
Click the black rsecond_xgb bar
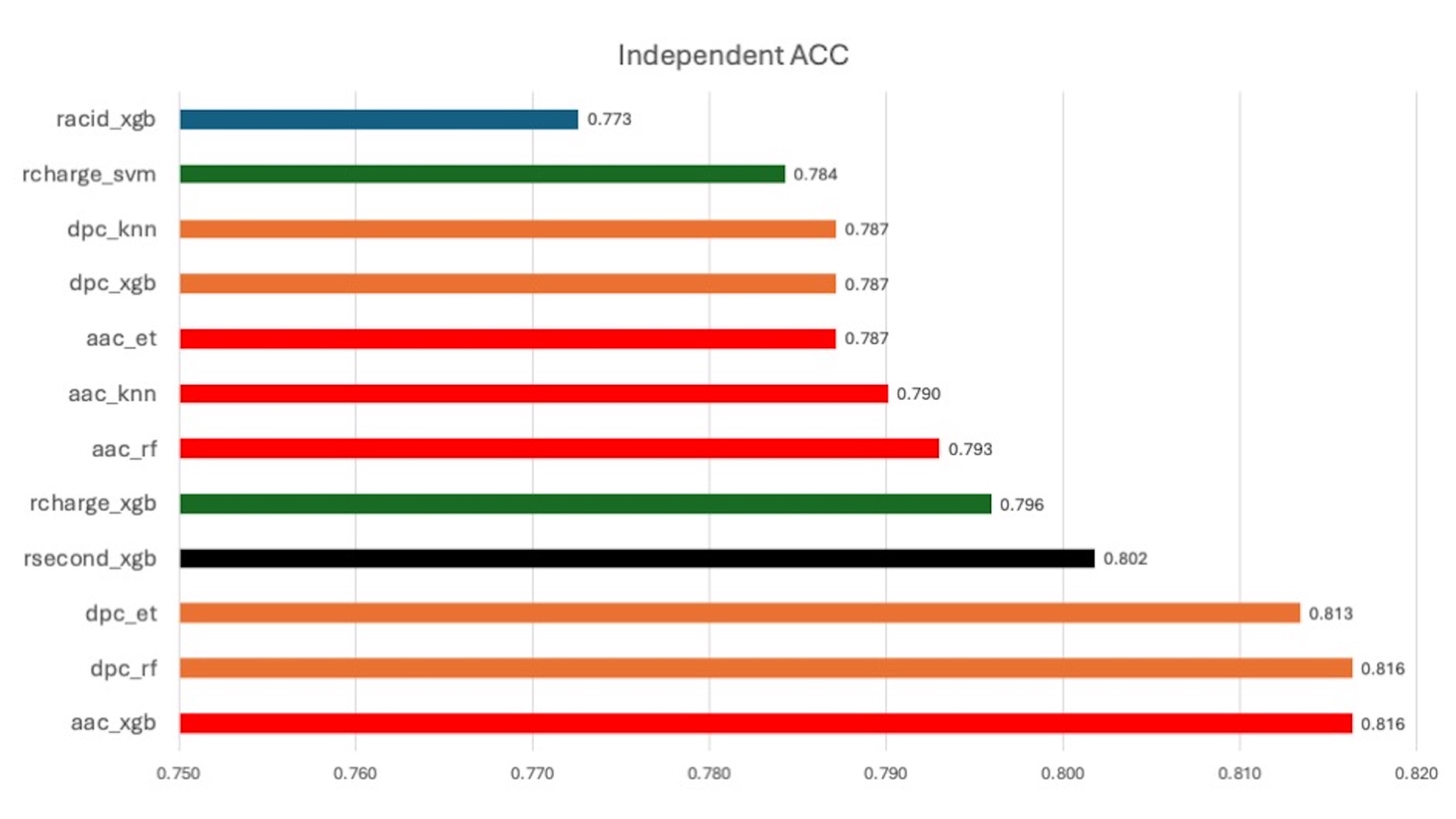point(637,559)
